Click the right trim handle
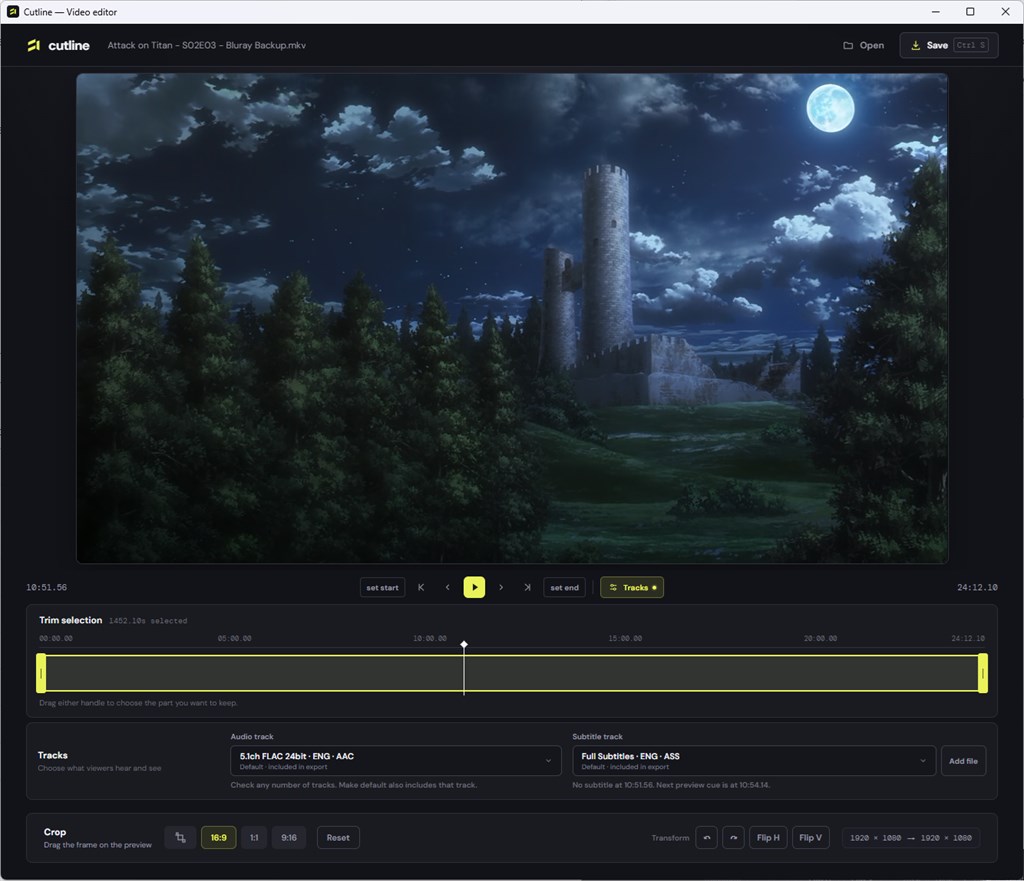1024x881 pixels. (983, 673)
